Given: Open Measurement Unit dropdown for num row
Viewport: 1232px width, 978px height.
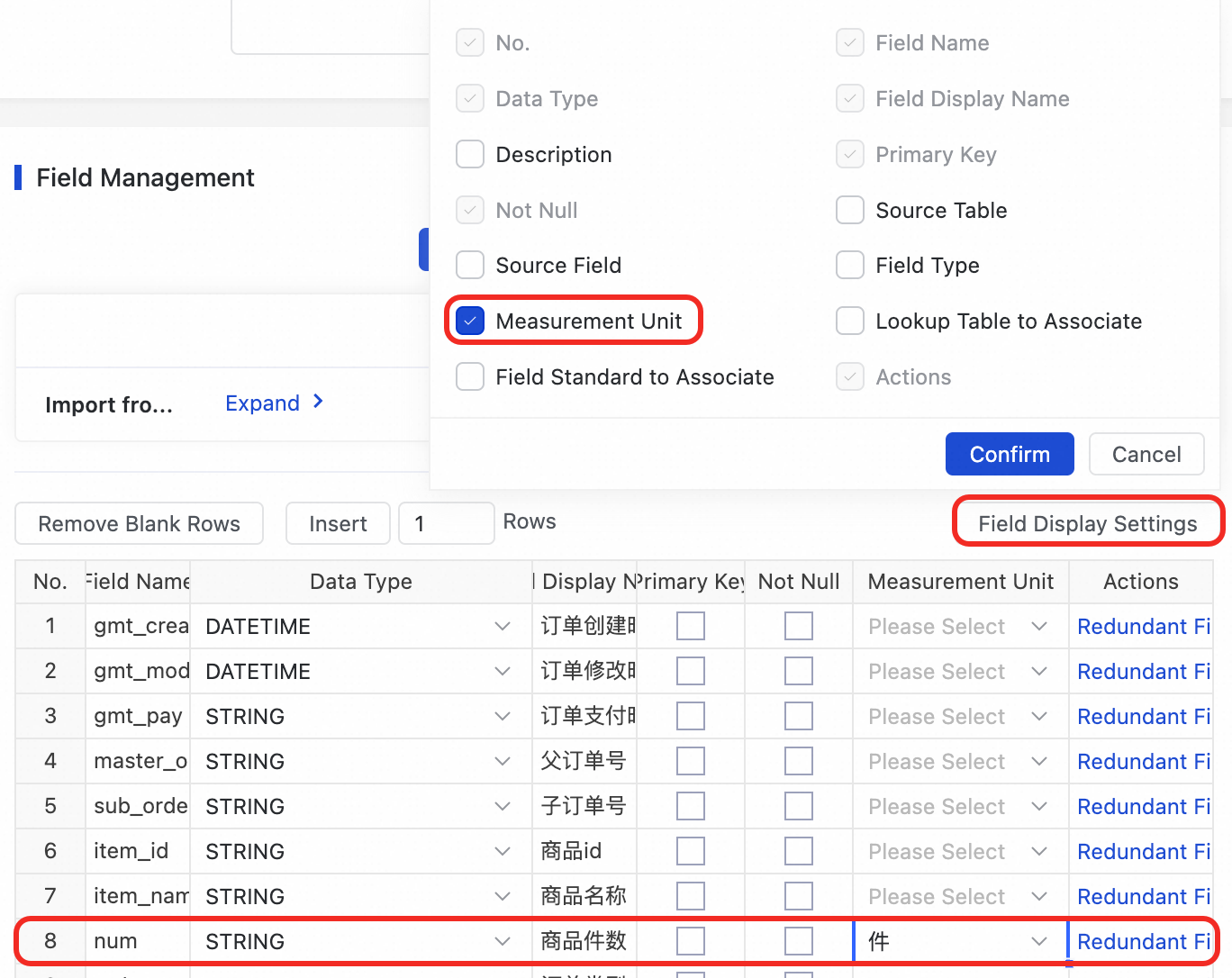Looking at the screenshot, I should coord(960,941).
